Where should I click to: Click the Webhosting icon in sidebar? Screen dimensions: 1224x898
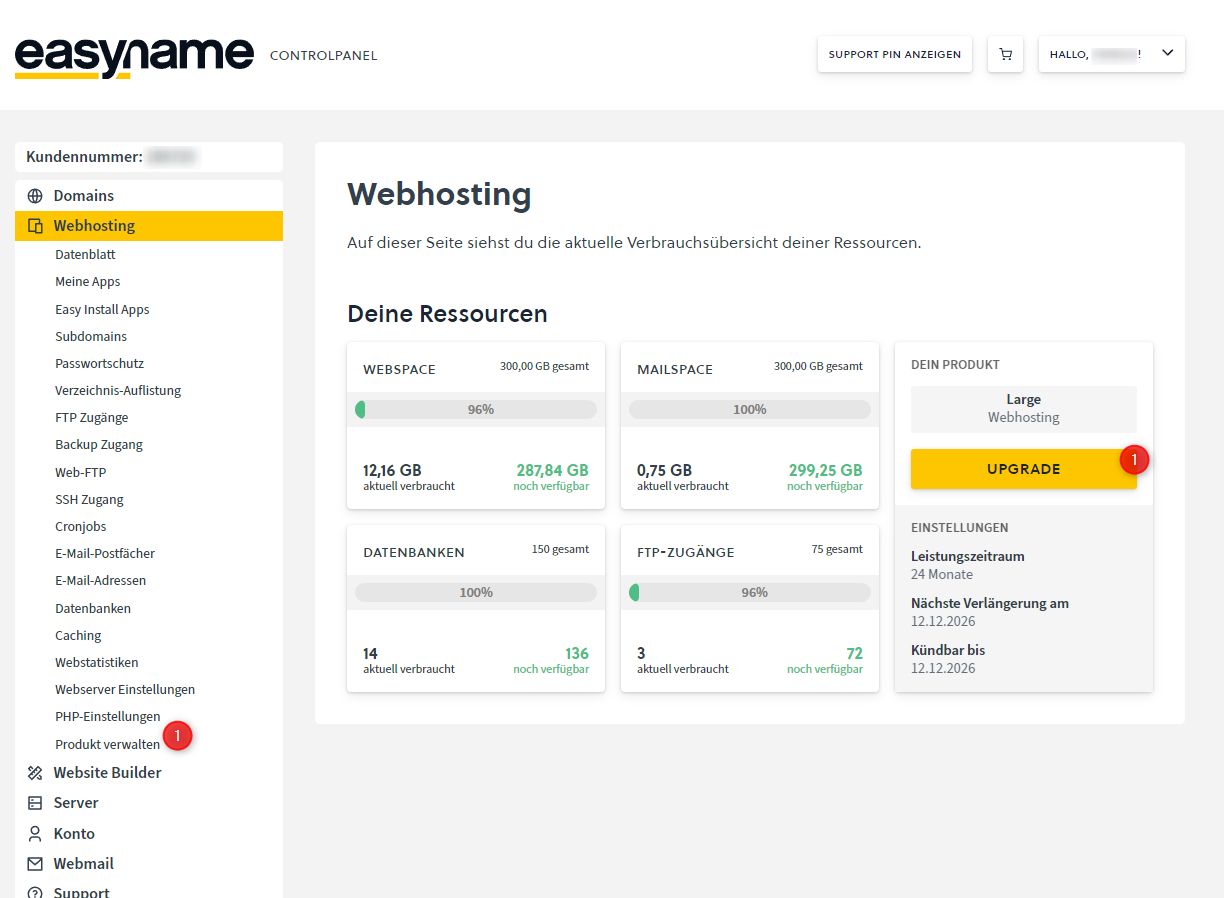point(35,226)
